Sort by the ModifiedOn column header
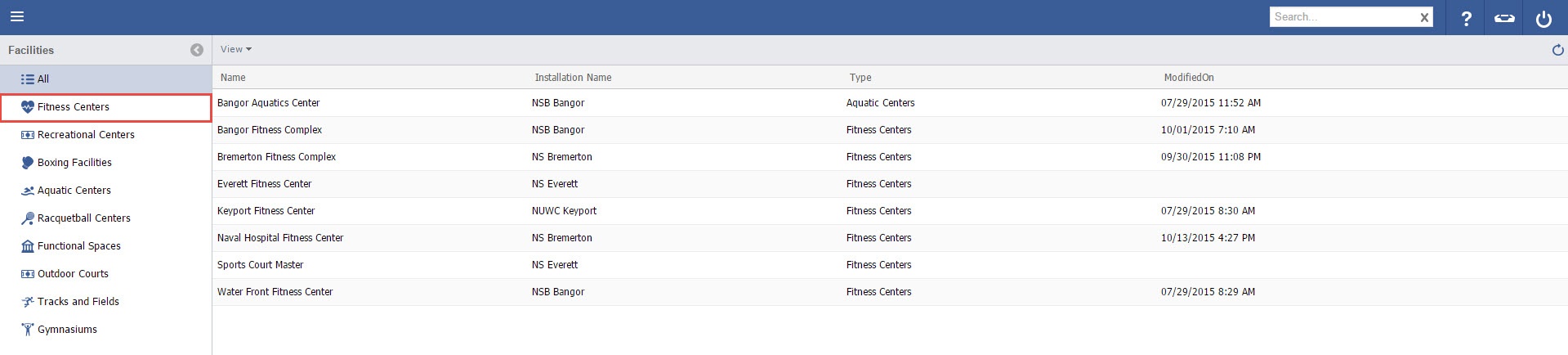 [x=1189, y=78]
